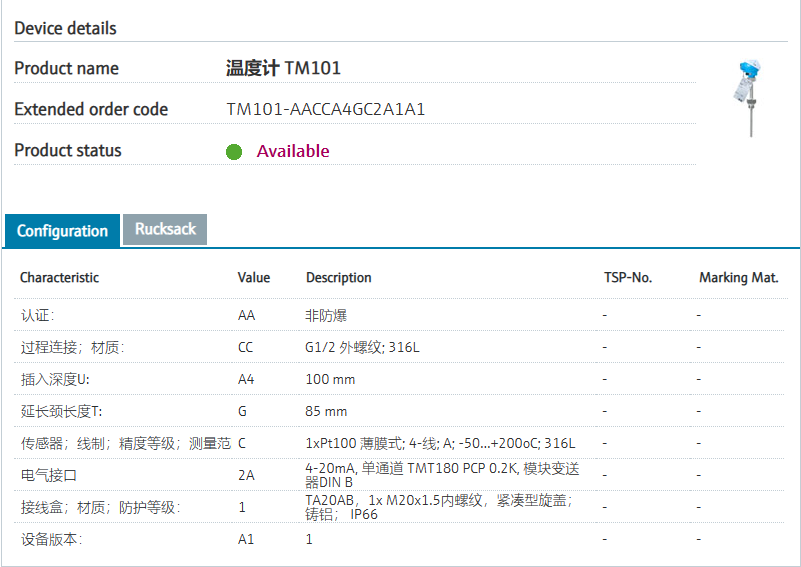Click the TSP-No. column header

coord(628,277)
